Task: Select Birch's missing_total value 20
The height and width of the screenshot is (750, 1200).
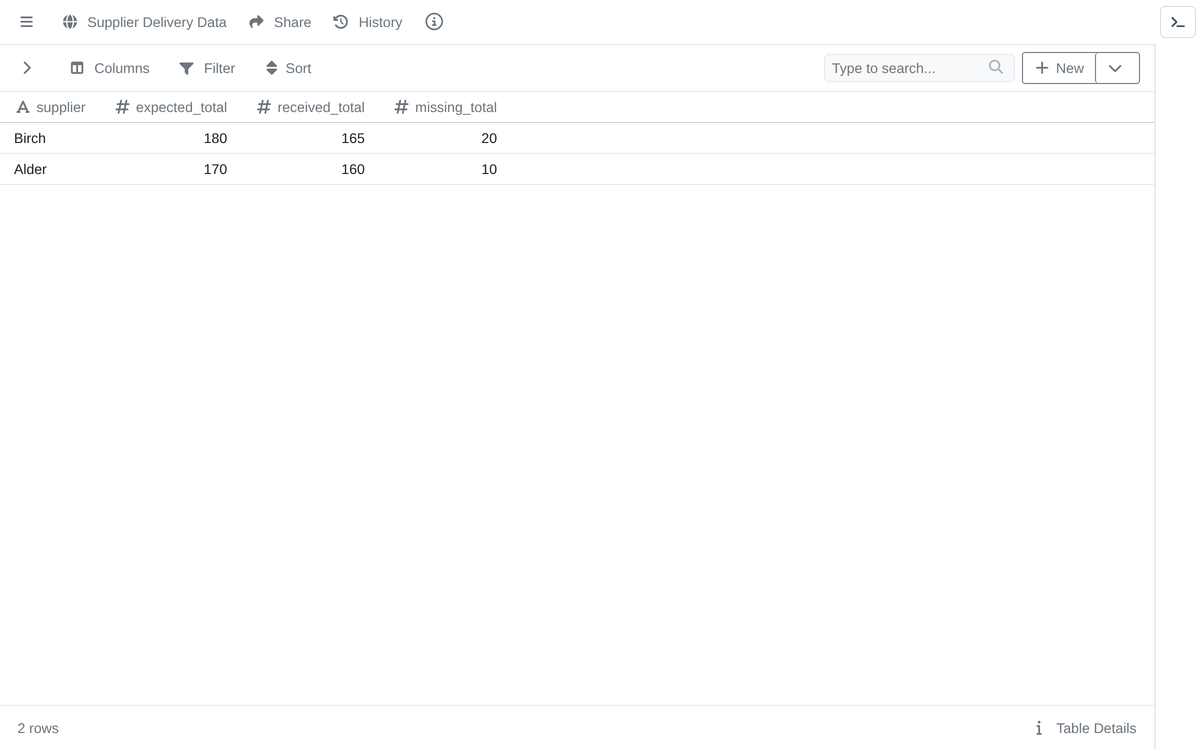Action: pos(489,138)
